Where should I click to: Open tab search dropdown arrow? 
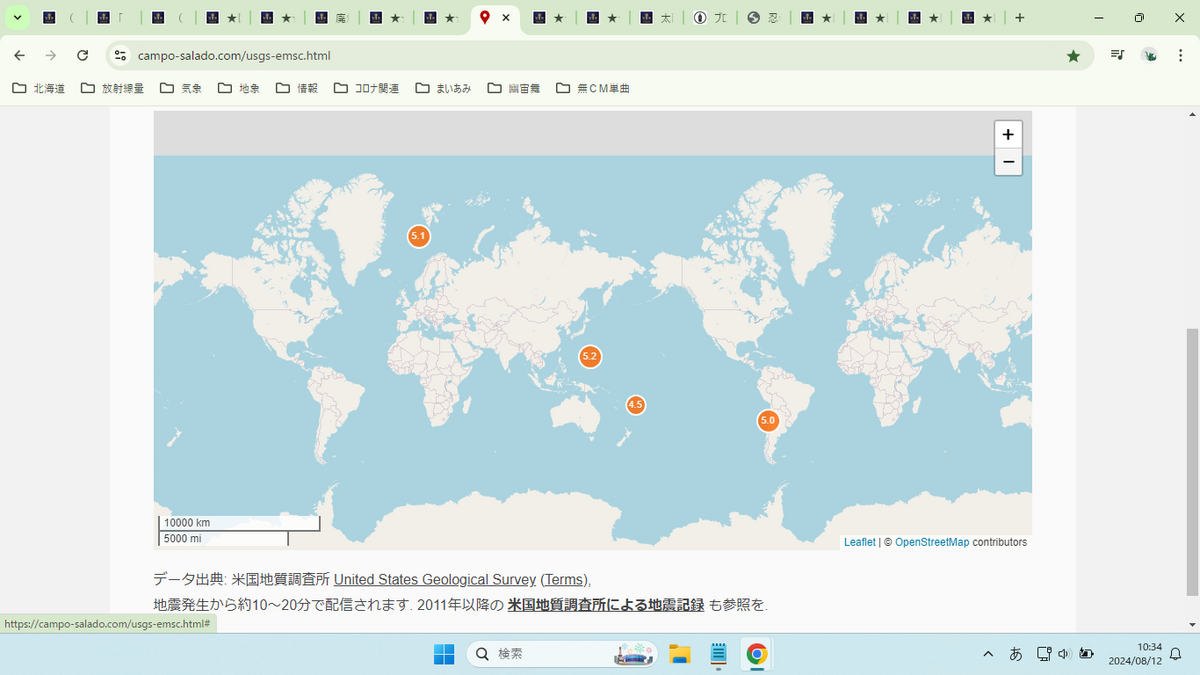[x=17, y=18]
